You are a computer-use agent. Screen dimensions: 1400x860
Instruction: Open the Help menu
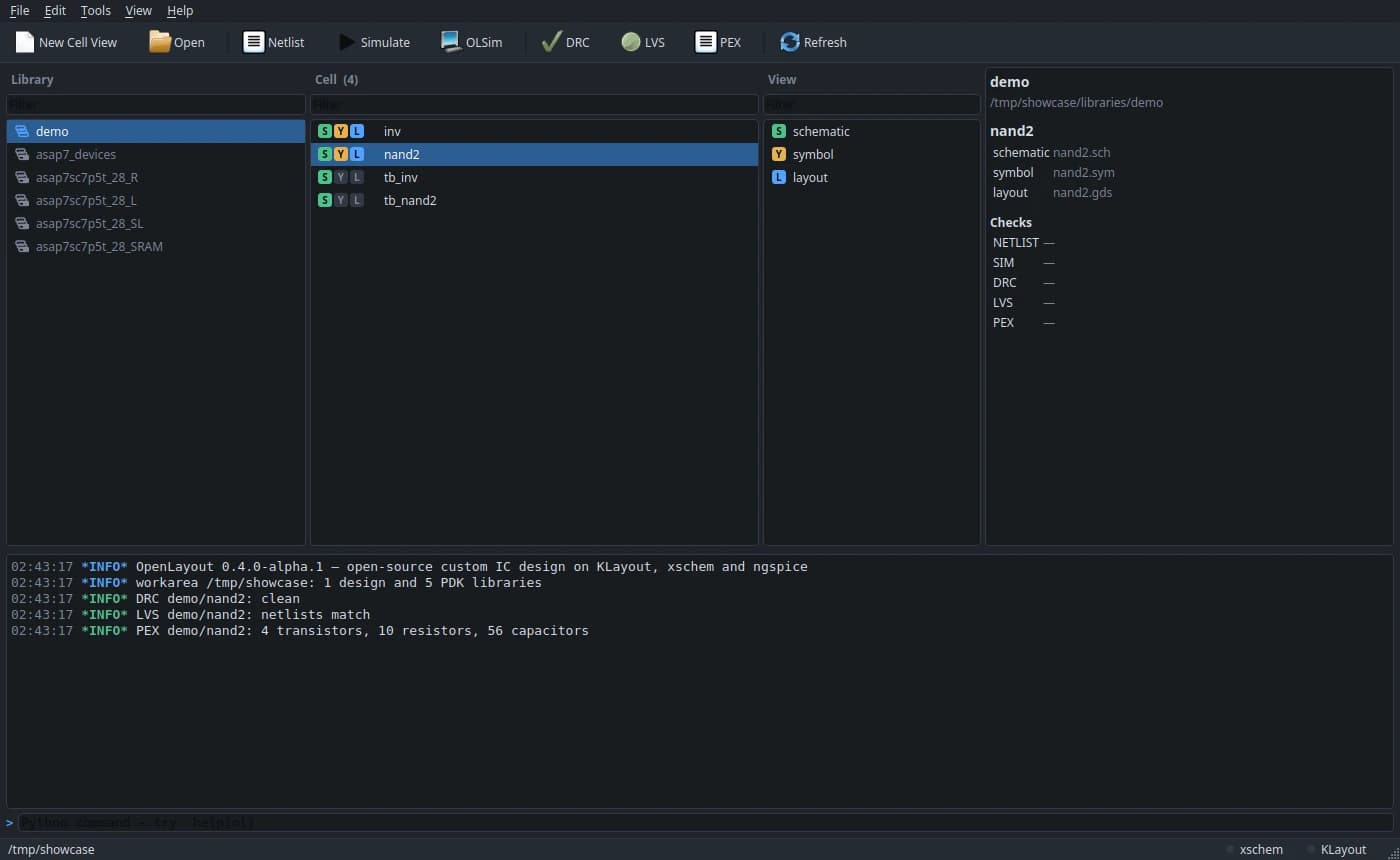(180, 10)
